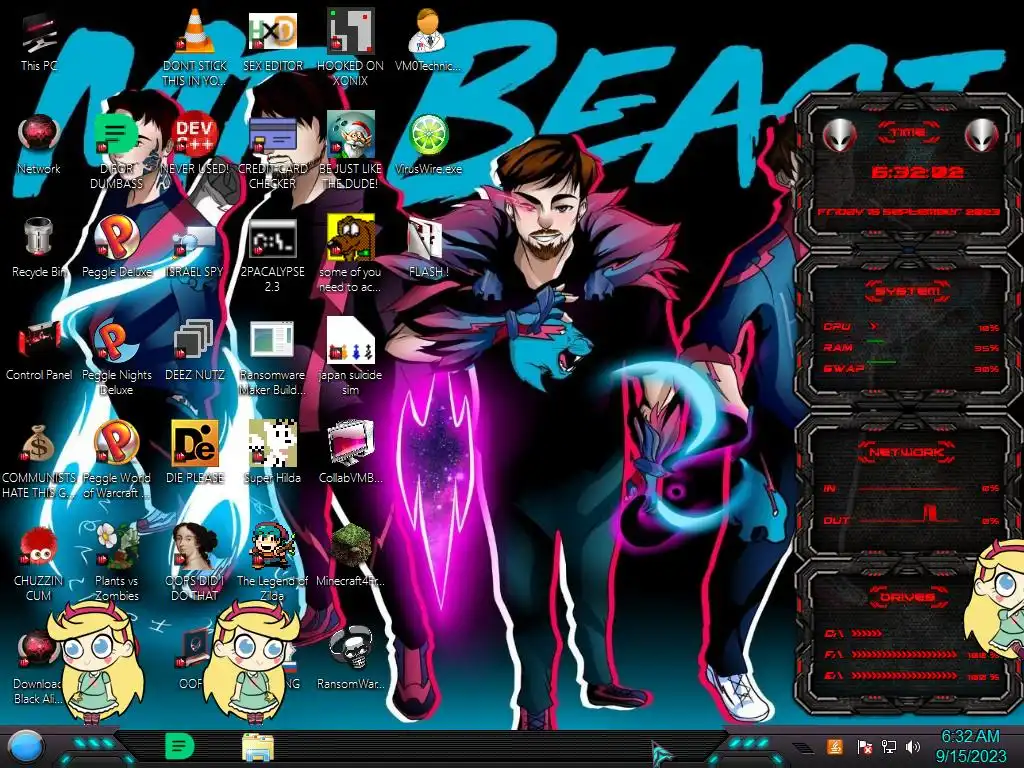
Task: Open the 2PACALYPSE 2.3 console shortcut
Action: (272, 255)
